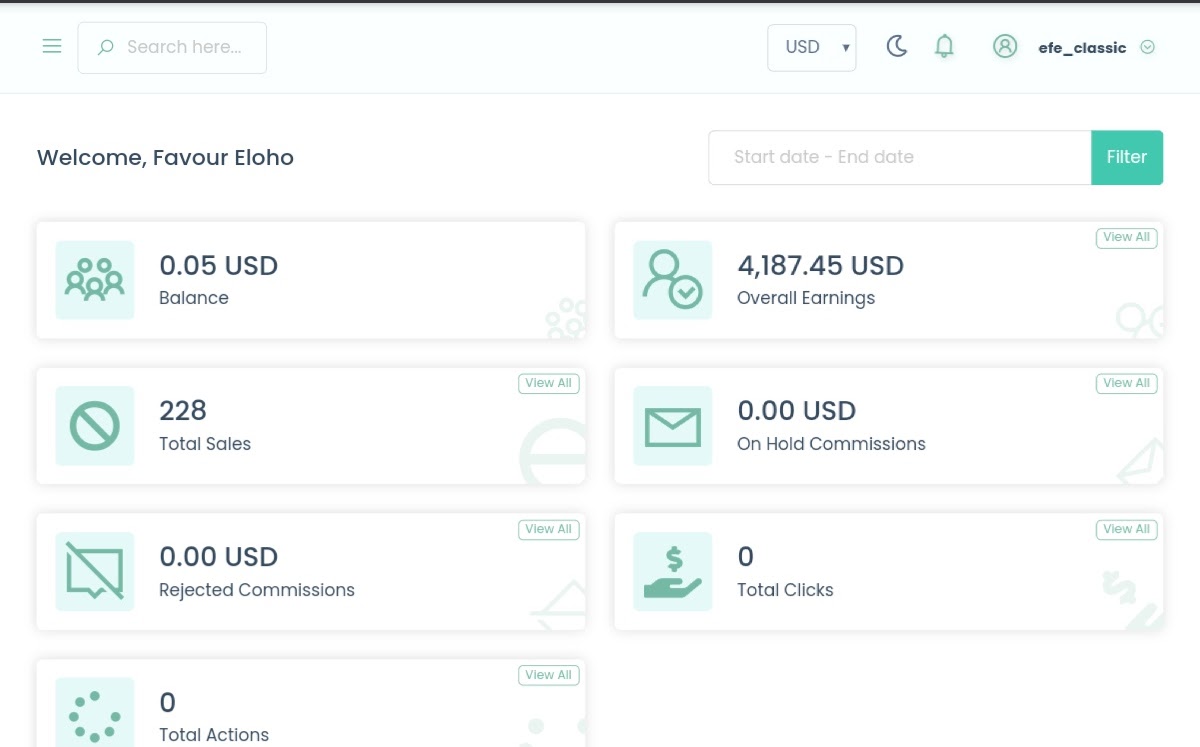Screen dimensions: 1200x747
Task: Click the Search here input box
Action: (184, 48)
